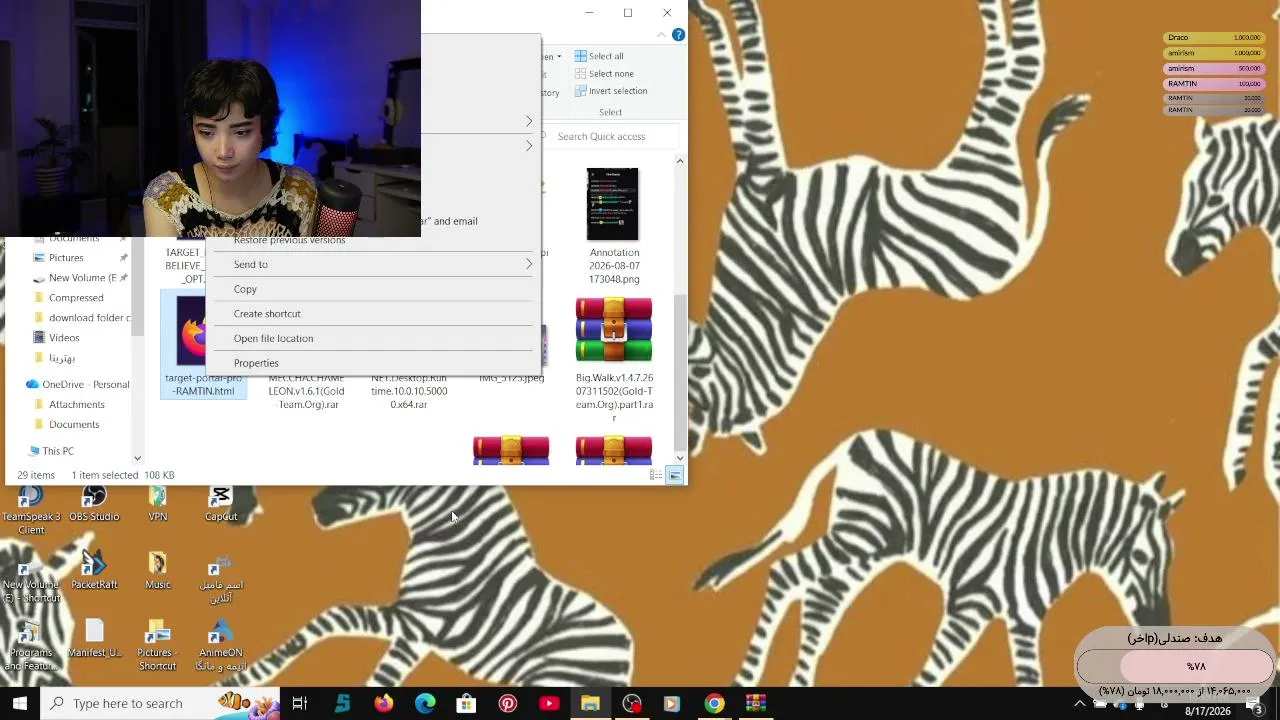This screenshot has height=720, width=1280.
Task: Open Properties from the context menu
Action: (372, 363)
